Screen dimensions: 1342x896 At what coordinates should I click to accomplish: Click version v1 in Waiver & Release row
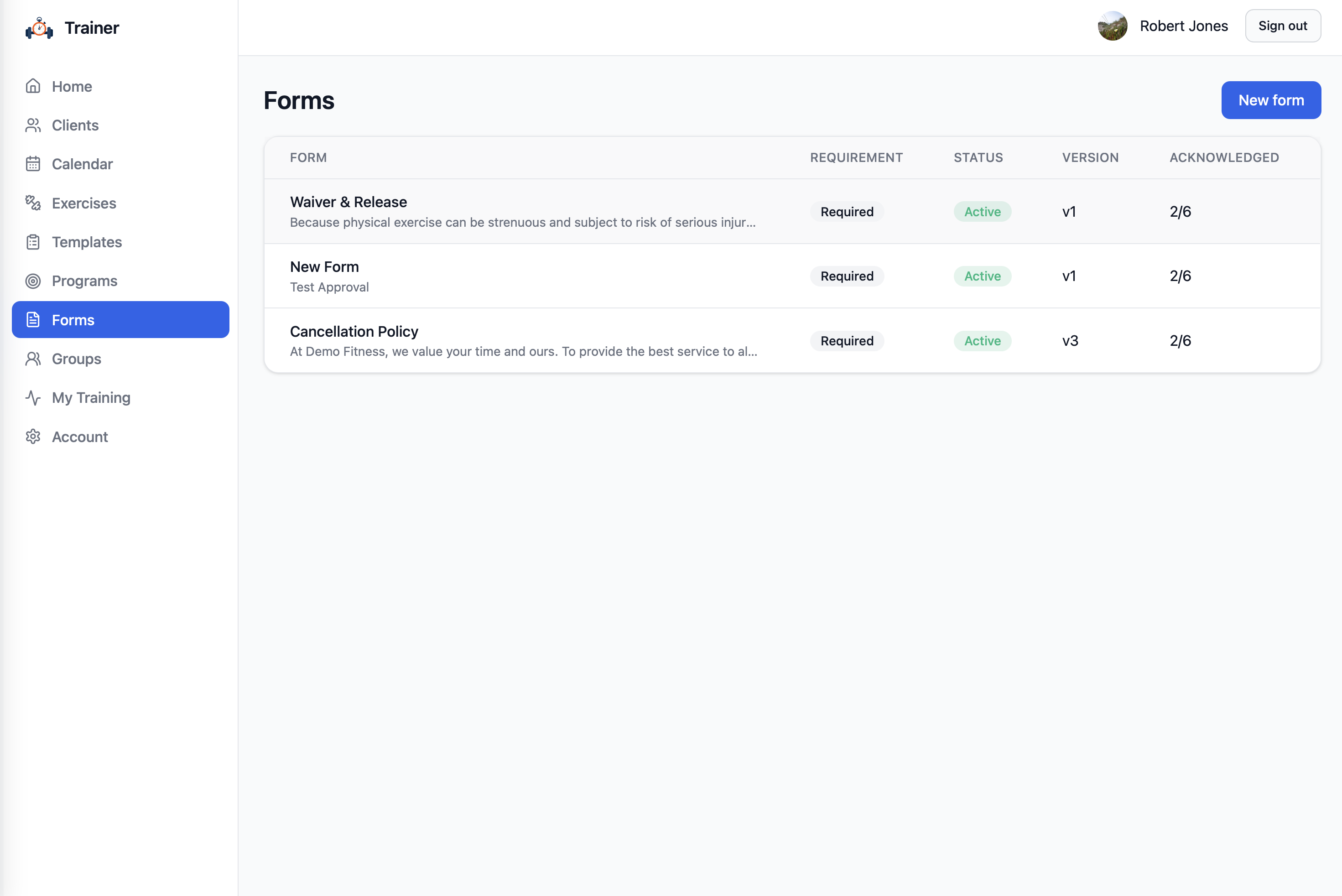click(1069, 212)
